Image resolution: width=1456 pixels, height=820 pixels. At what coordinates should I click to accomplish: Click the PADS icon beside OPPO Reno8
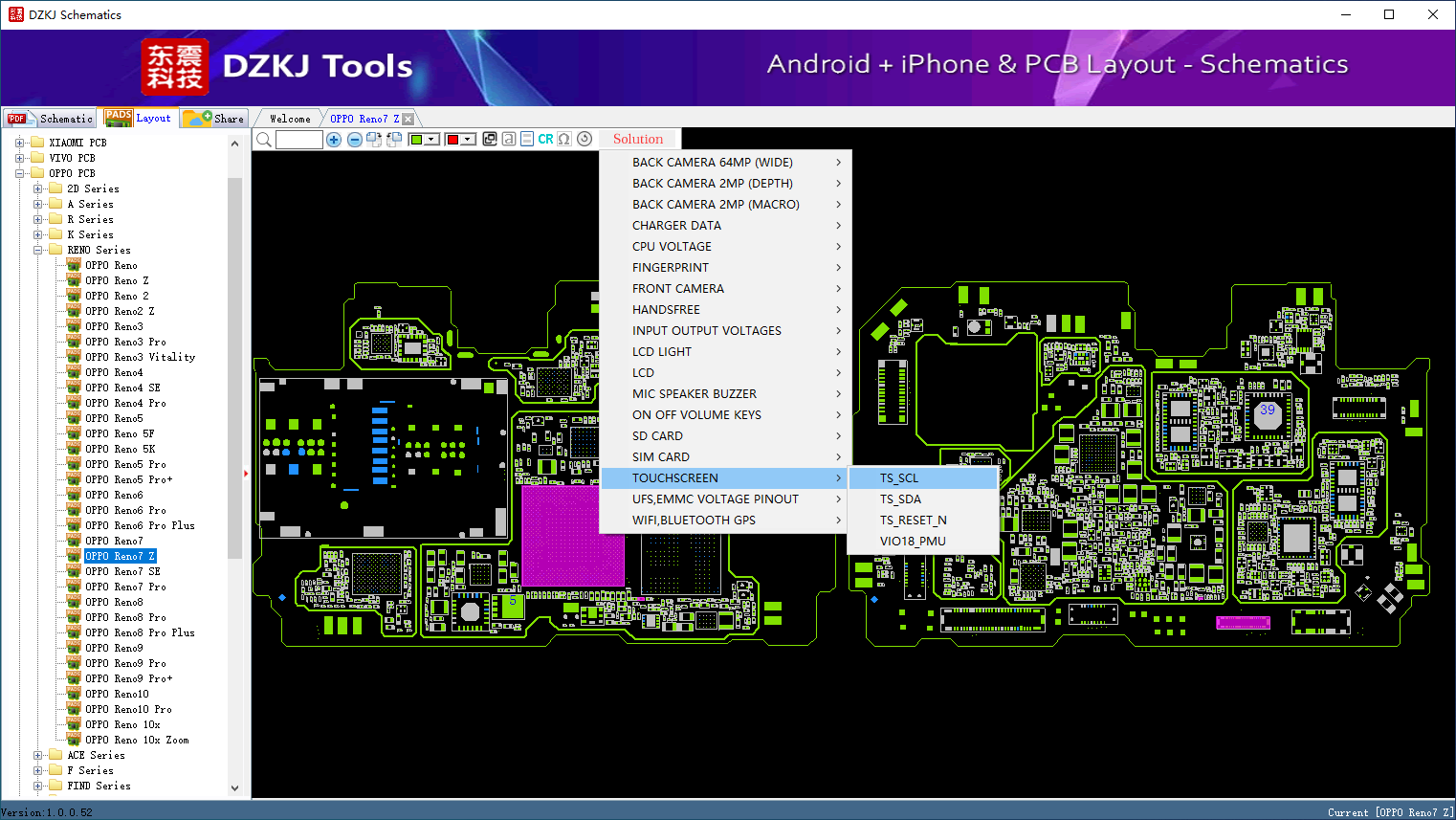[74, 602]
